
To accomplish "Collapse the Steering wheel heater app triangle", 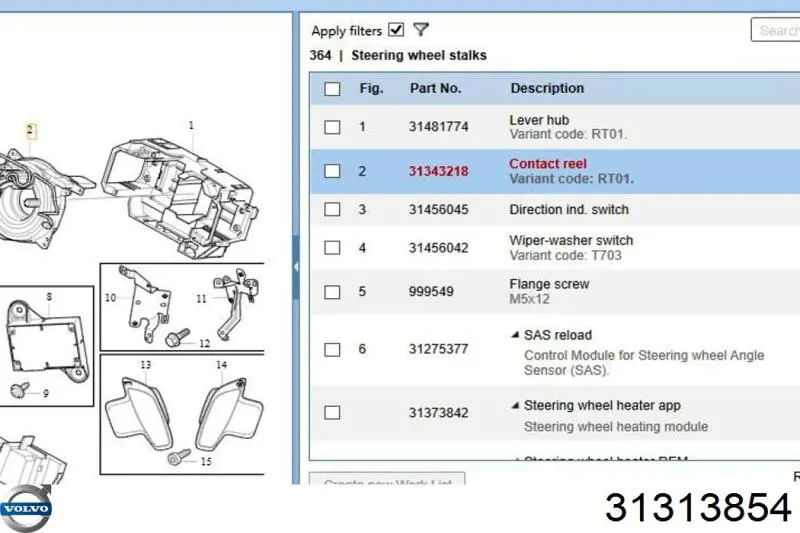I will tap(515, 406).
